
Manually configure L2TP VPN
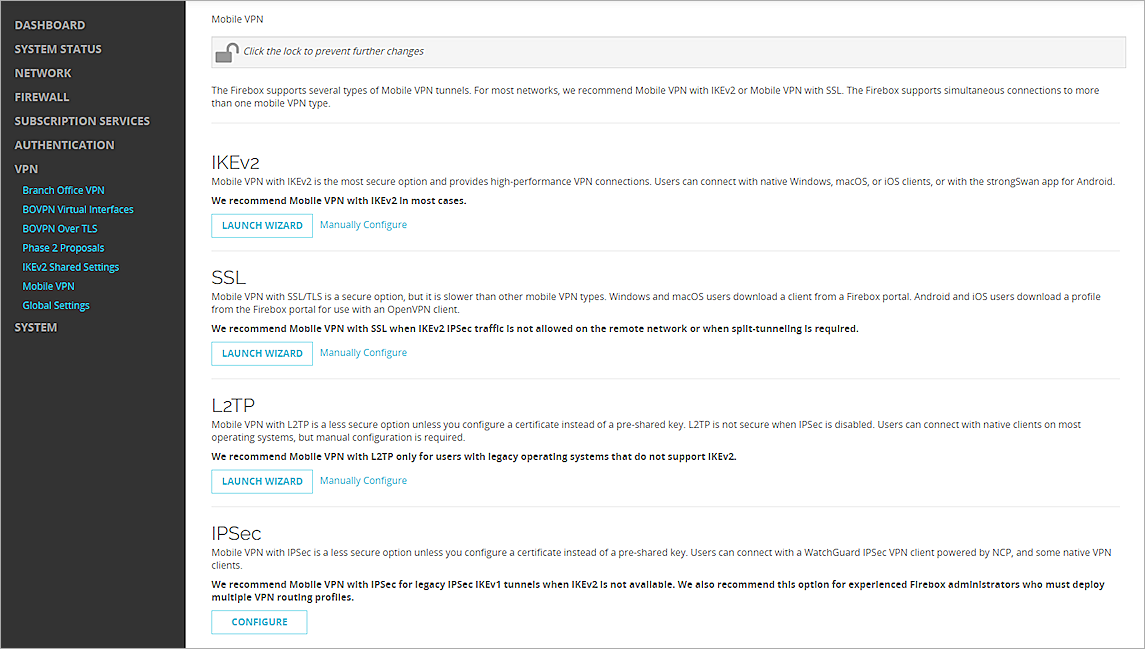tap(363, 481)
